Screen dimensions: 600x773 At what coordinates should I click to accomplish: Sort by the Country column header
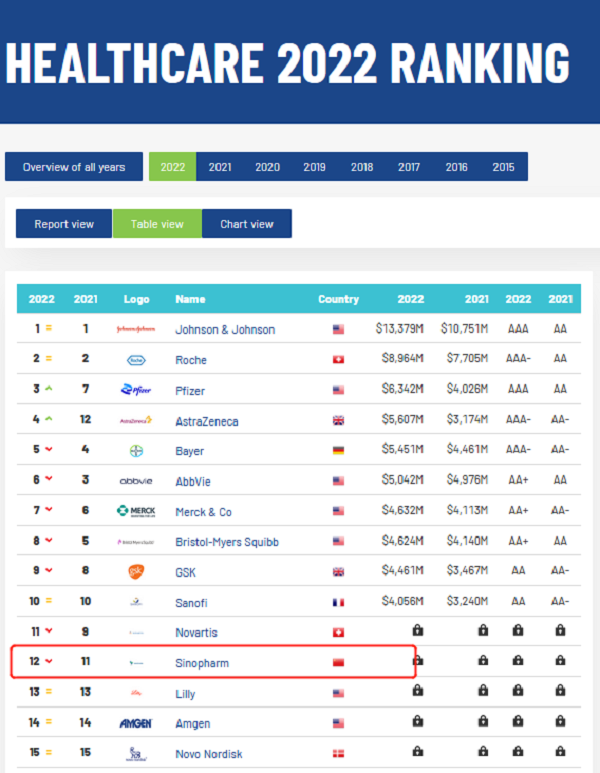click(x=338, y=299)
